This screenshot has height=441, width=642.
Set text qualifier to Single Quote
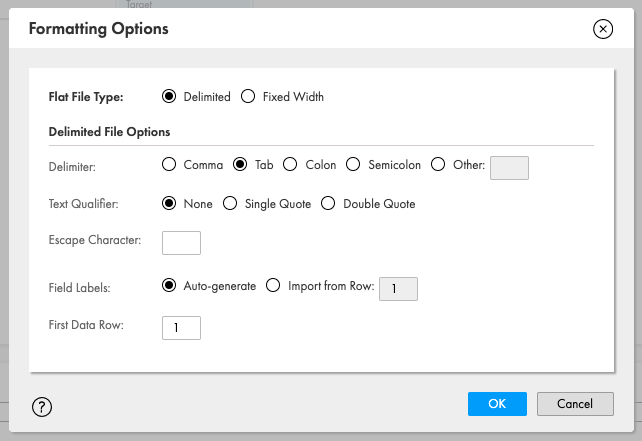pos(230,204)
